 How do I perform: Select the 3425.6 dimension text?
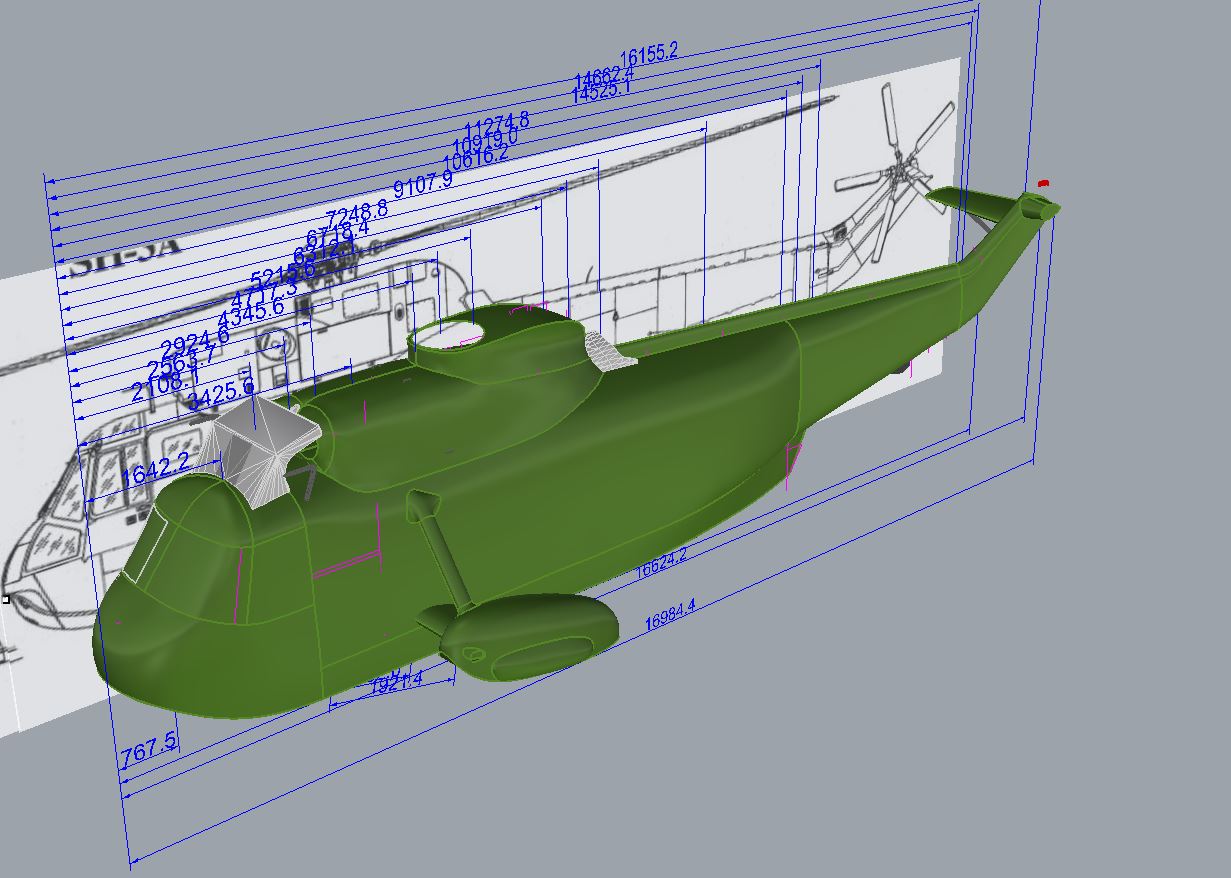point(221,393)
